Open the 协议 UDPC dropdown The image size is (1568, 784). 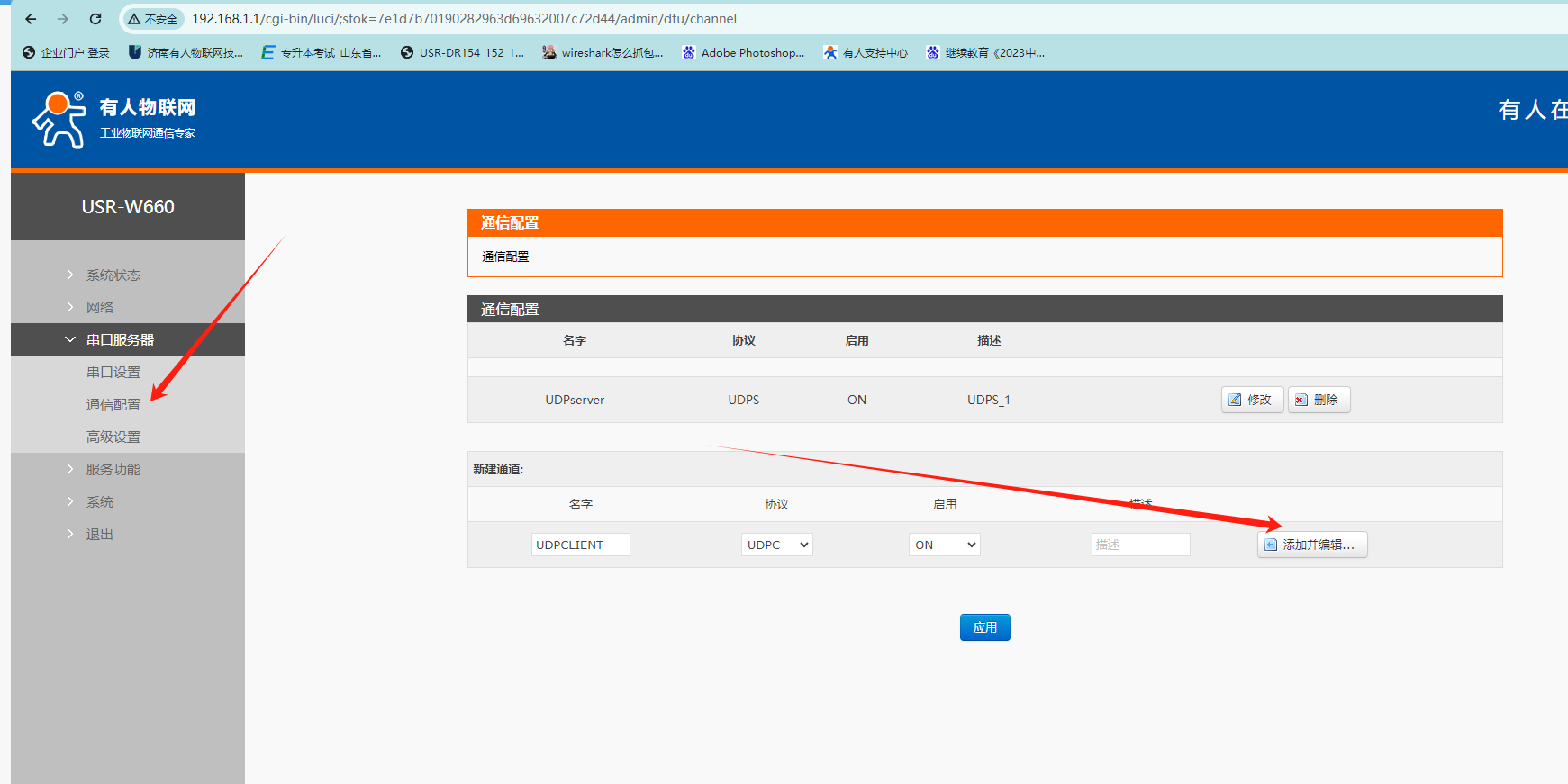(x=776, y=545)
